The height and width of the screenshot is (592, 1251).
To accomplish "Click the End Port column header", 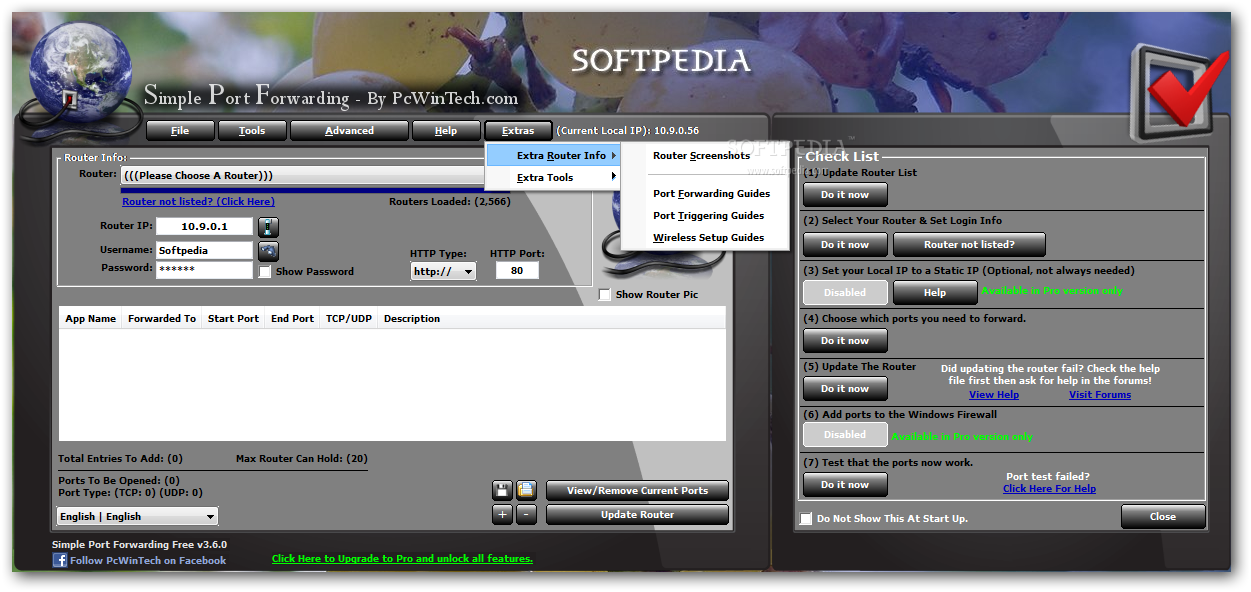I will 293,319.
